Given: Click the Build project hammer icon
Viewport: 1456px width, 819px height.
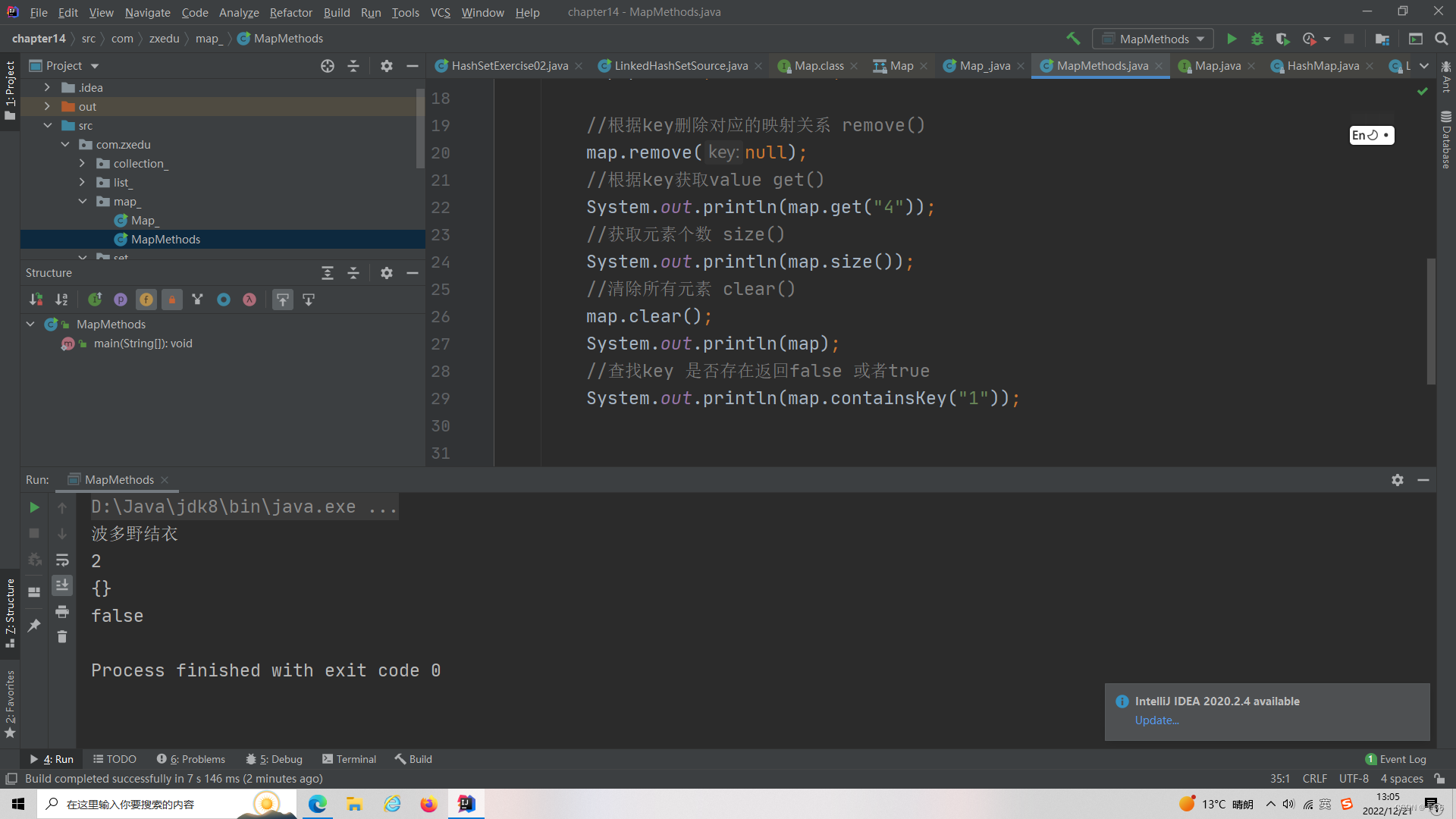Looking at the screenshot, I should [1073, 39].
